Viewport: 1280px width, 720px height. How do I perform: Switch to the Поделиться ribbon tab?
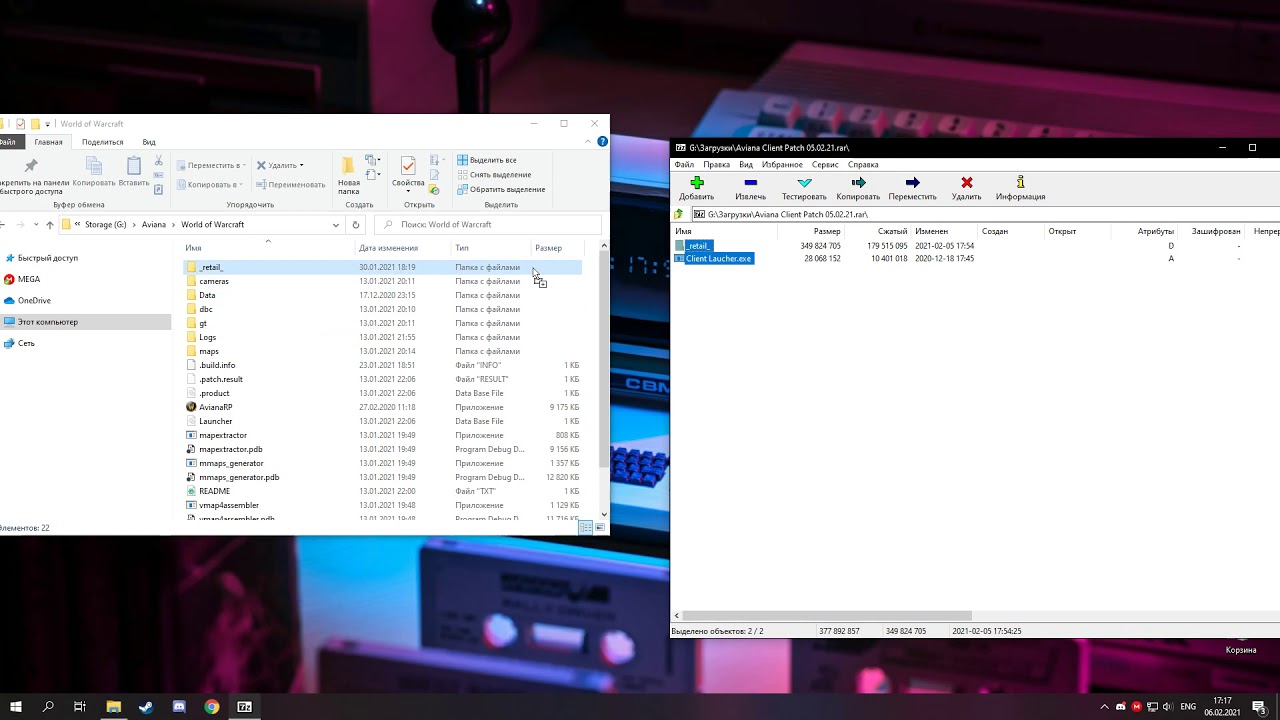[x=102, y=142]
